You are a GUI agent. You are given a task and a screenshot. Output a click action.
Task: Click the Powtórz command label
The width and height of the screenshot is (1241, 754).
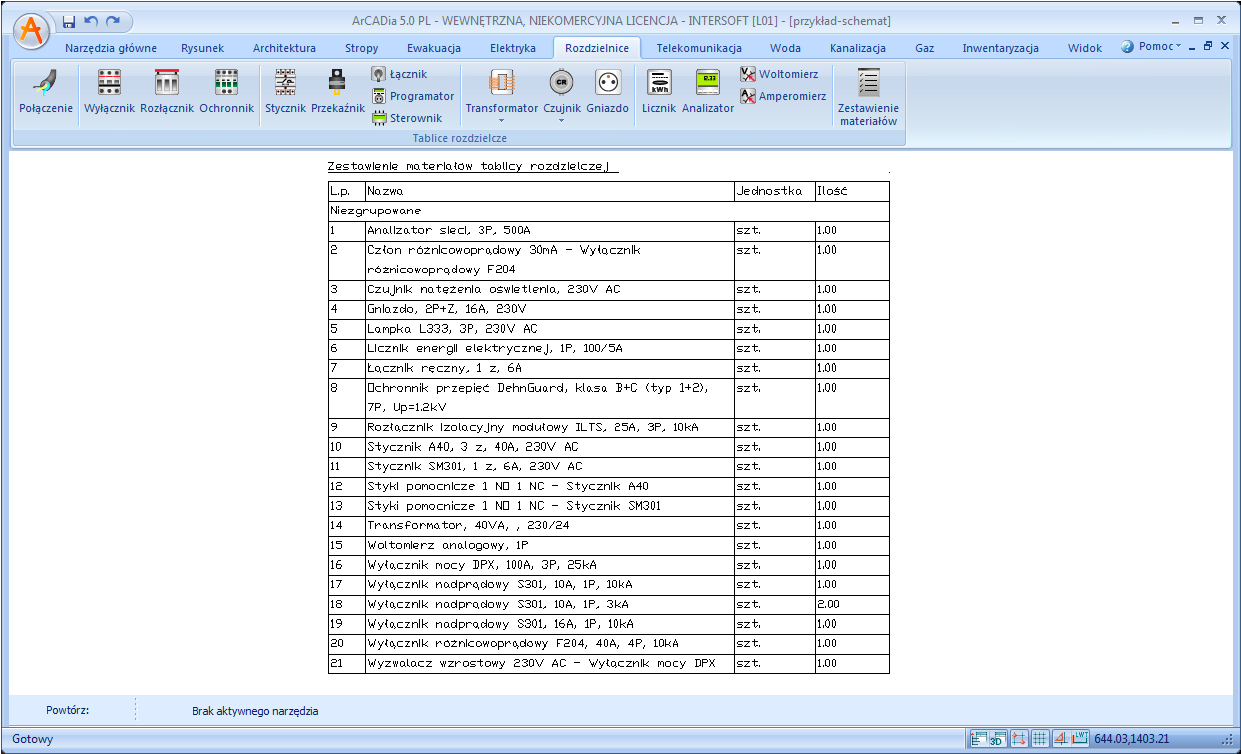pos(68,710)
